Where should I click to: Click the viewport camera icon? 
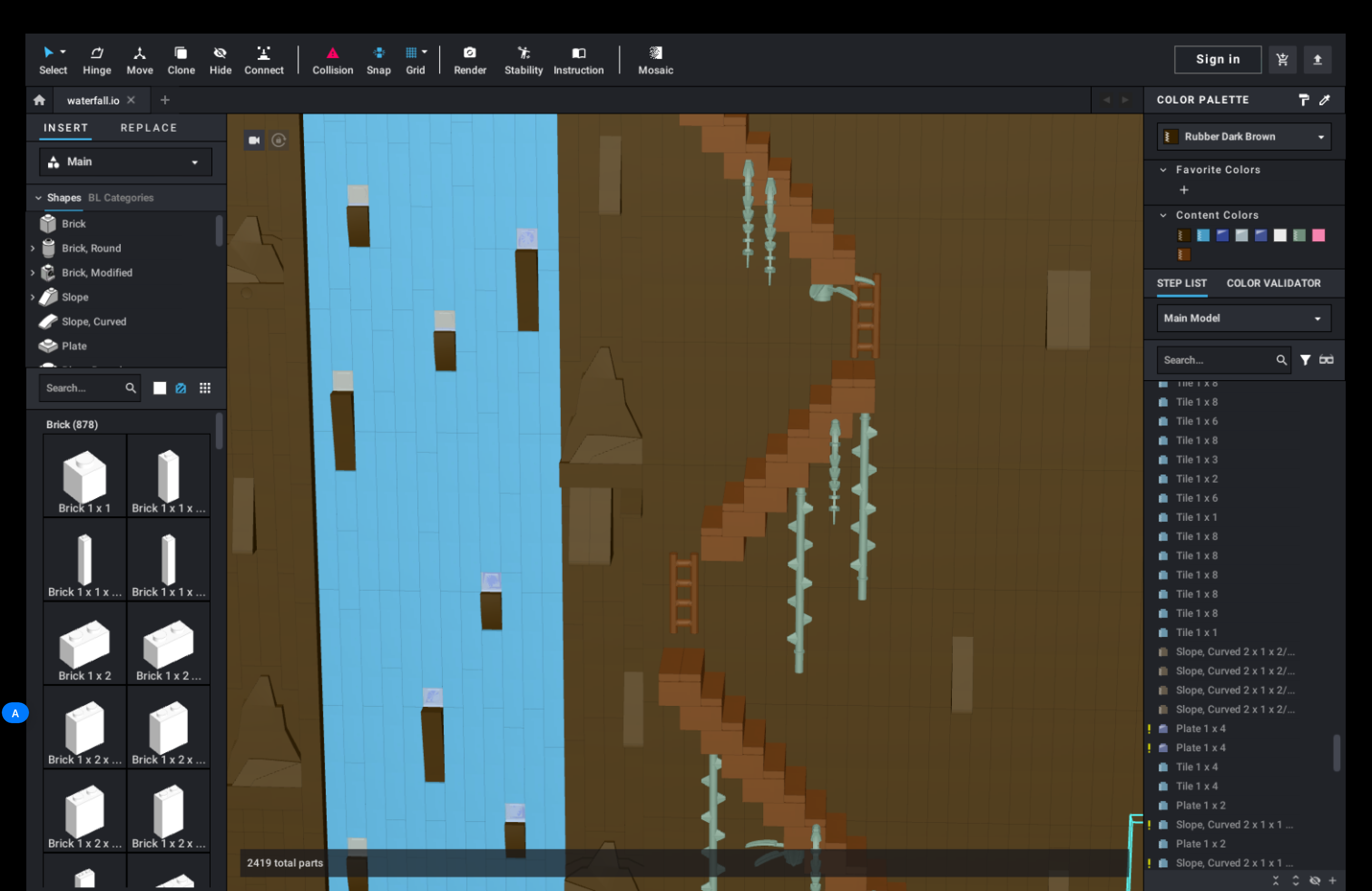point(254,140)
